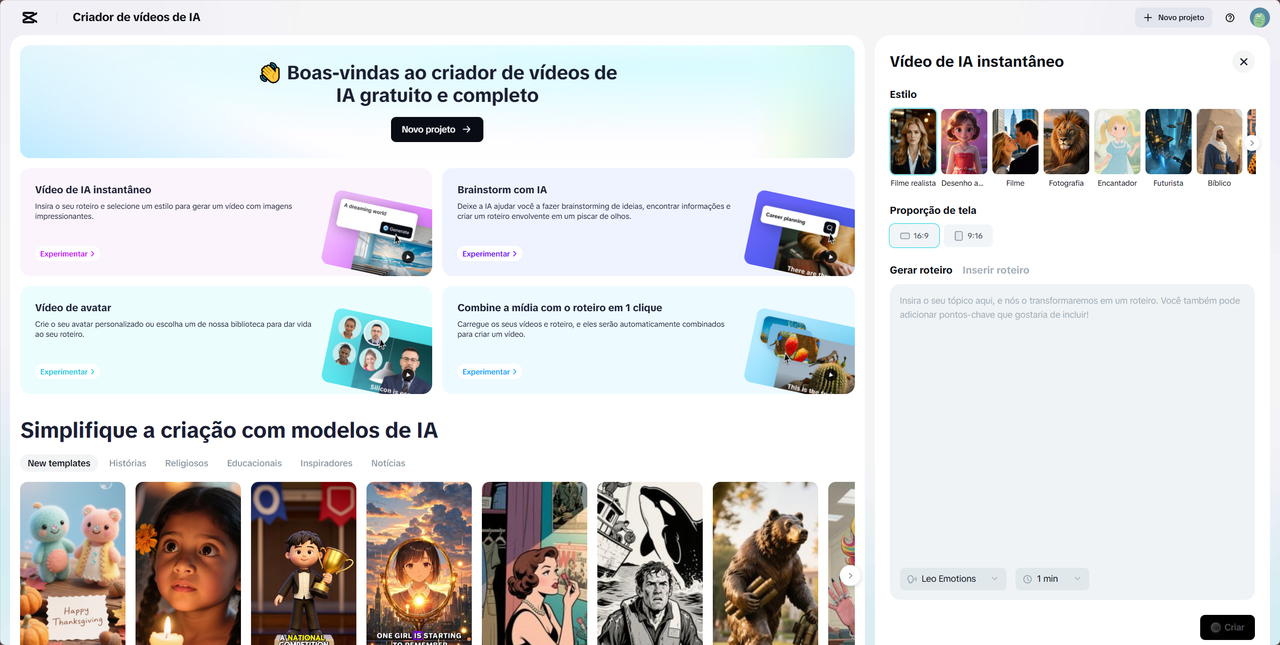Viewport: 1280px width, 645px height.
Task: Open the help icon in the header
Action: tap(1230, 17)
